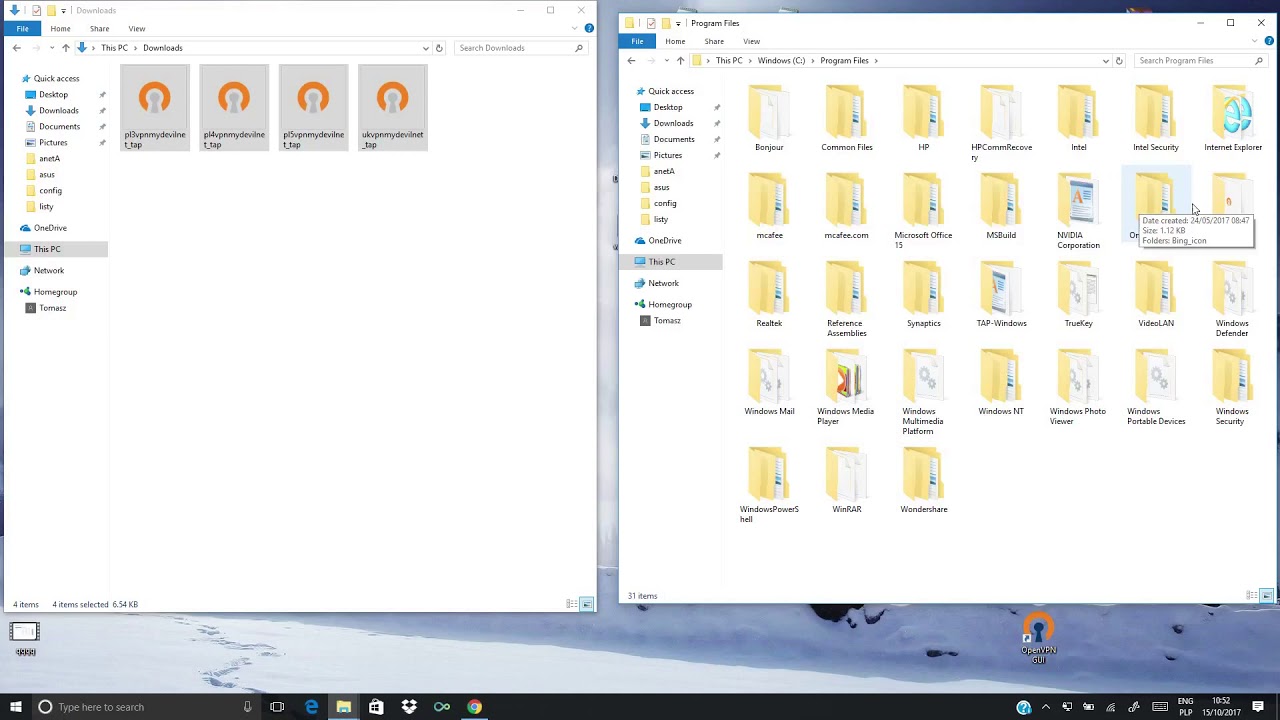Open the Windows Media Player folder
Image resolution: width=1280 pixels, height=720 pixels.
pos(846,388)
